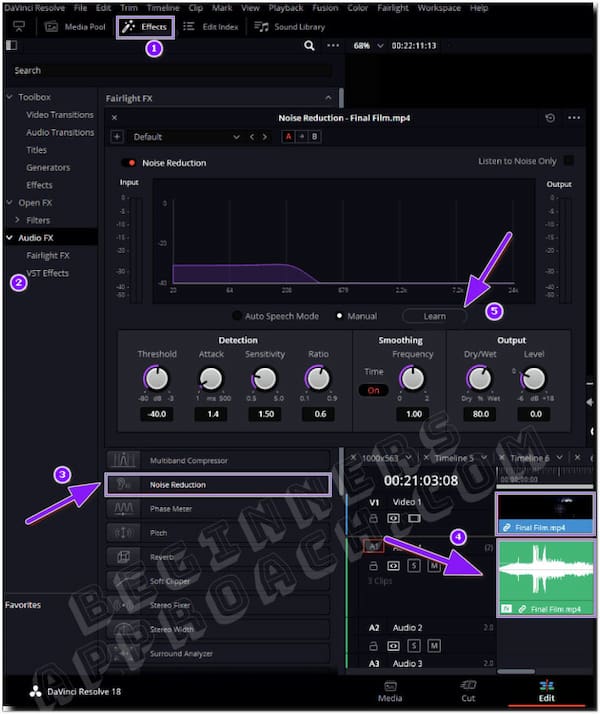Select Audio Transitions in the Toolbox
Image resolution: width=600 pixels, height=714 pixels.
[60, 133]
